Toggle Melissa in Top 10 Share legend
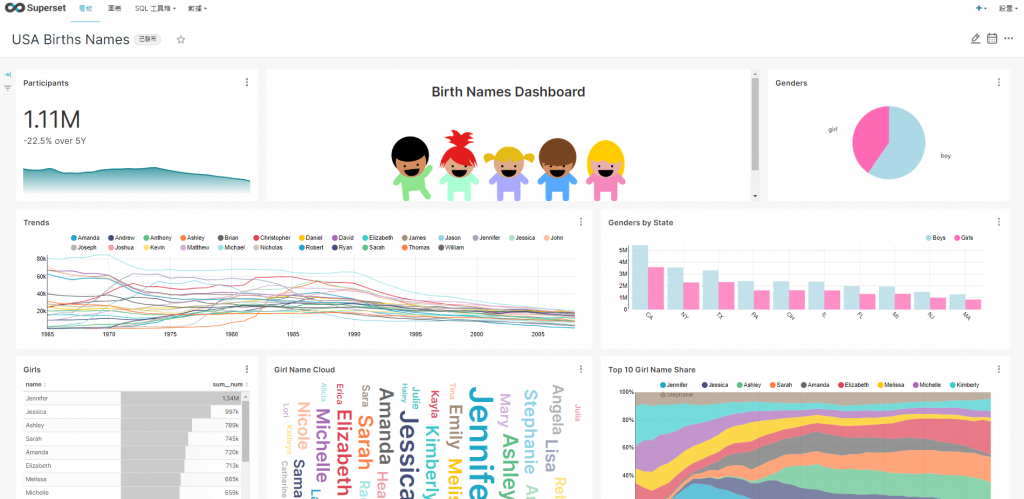The height and width of the screenshot is (499, 1024). pyautogui.click(x=891, y=385)
